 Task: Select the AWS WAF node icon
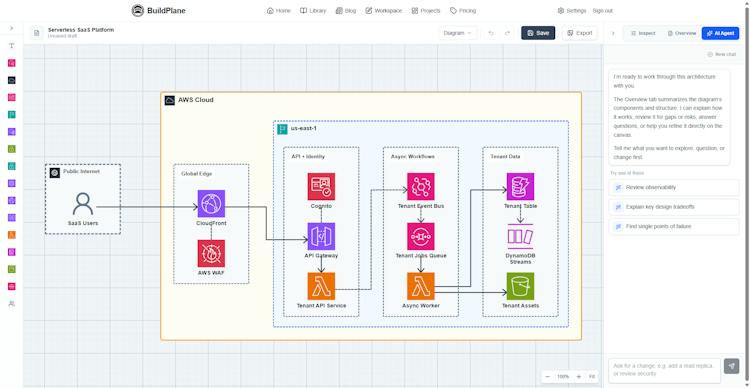(211, 253)
